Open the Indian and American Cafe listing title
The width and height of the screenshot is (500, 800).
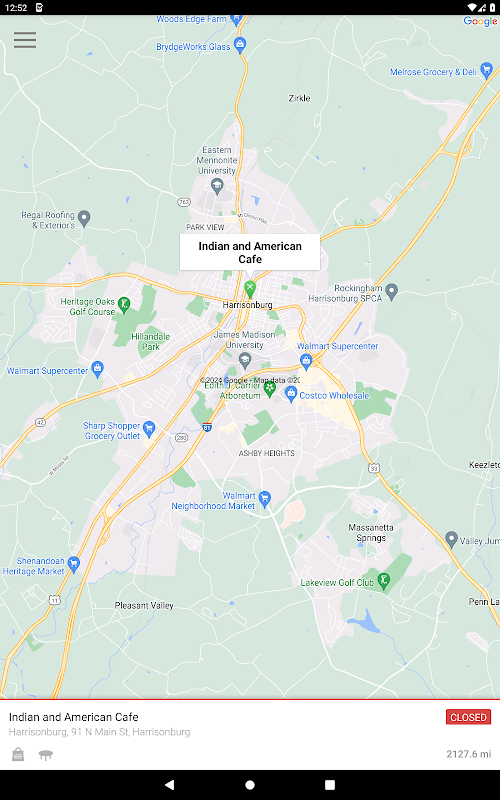click(73, 717)
